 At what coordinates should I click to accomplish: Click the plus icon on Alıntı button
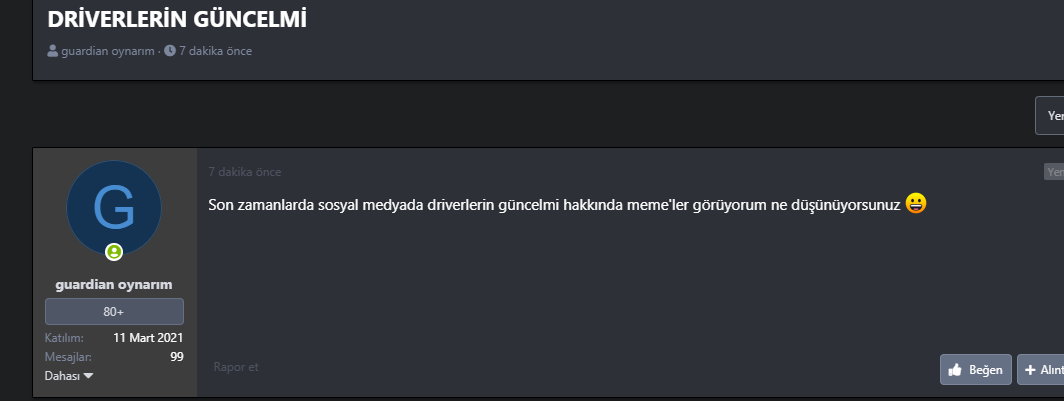pos(1030,370)
